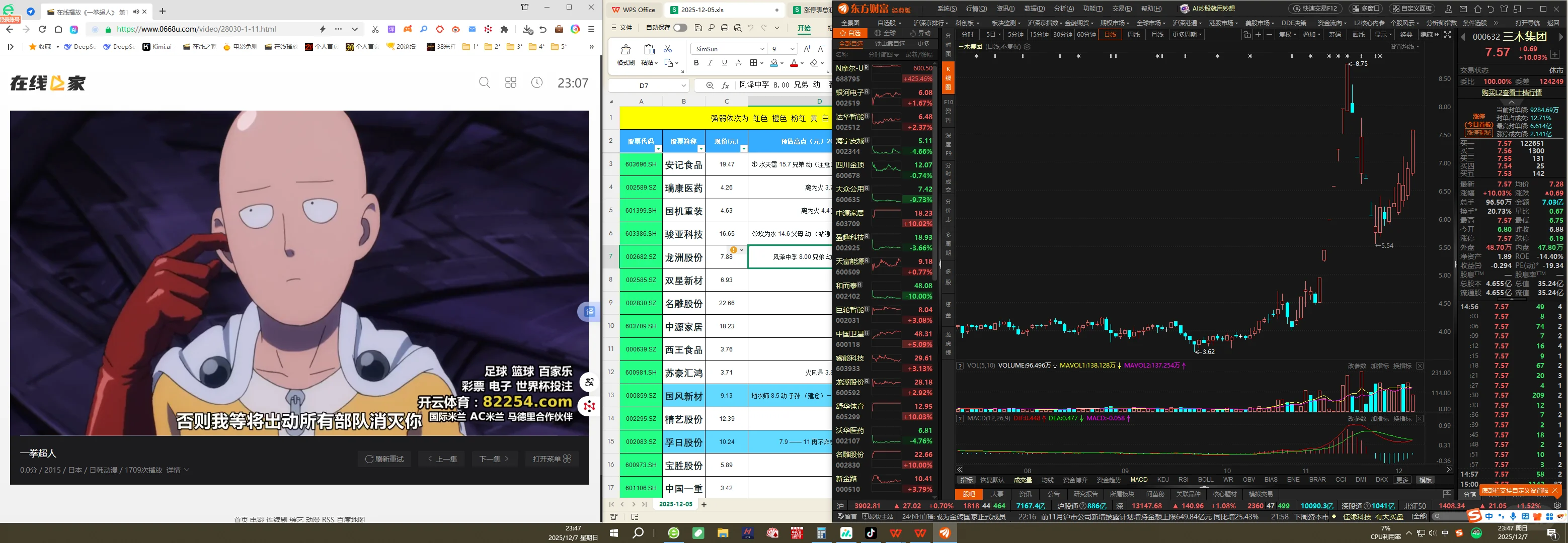
Task: Click the fx insert function icon
Action: [726, 86]
